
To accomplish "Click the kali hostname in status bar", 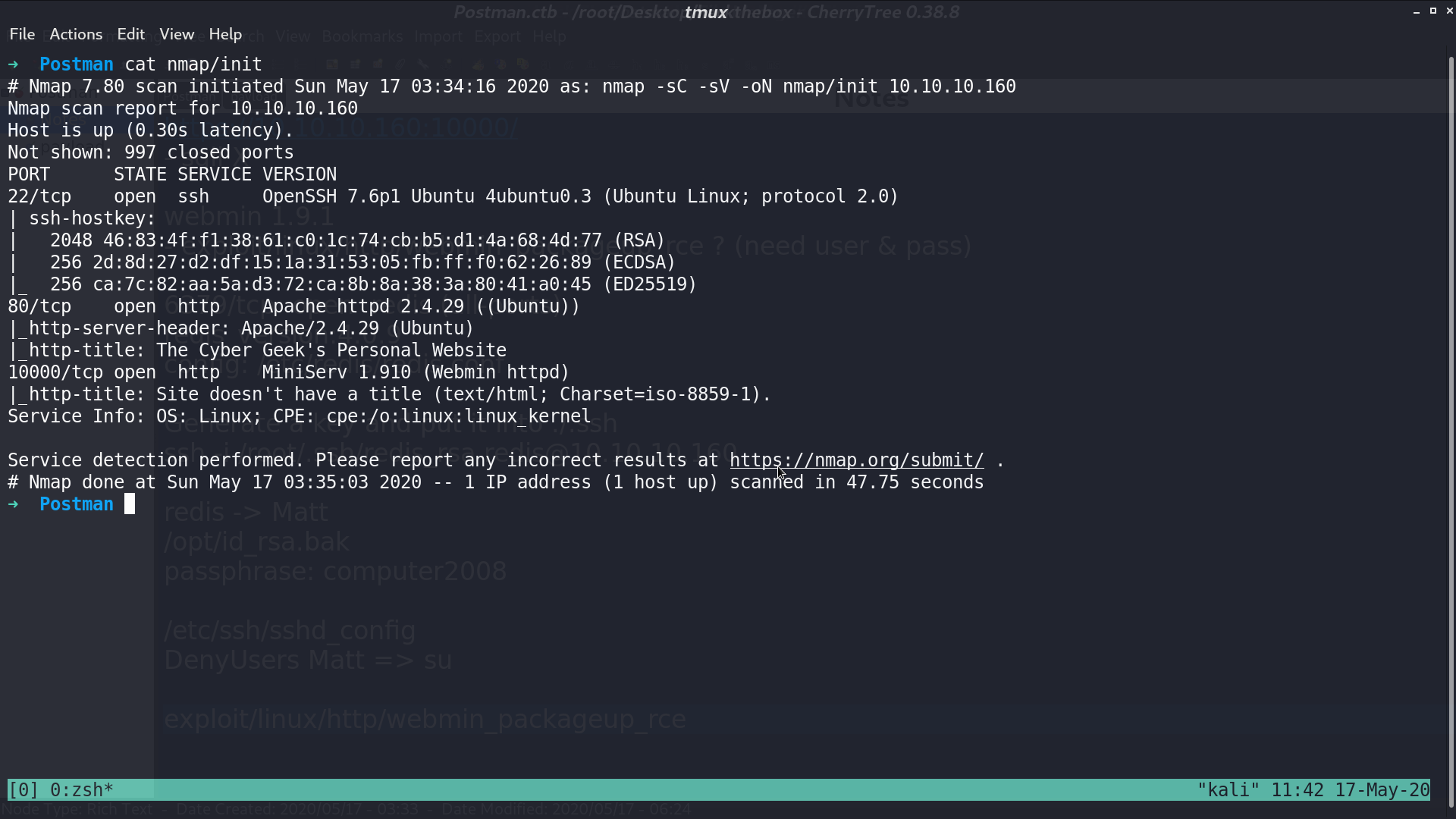I will coord(1228,790).
